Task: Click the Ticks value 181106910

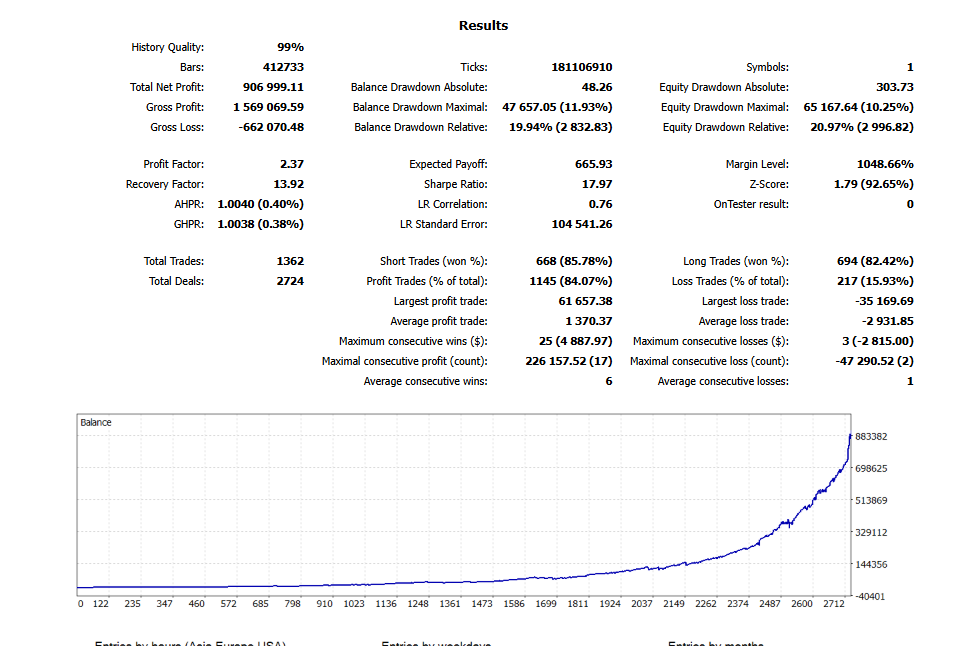Action: coord(581,67)
